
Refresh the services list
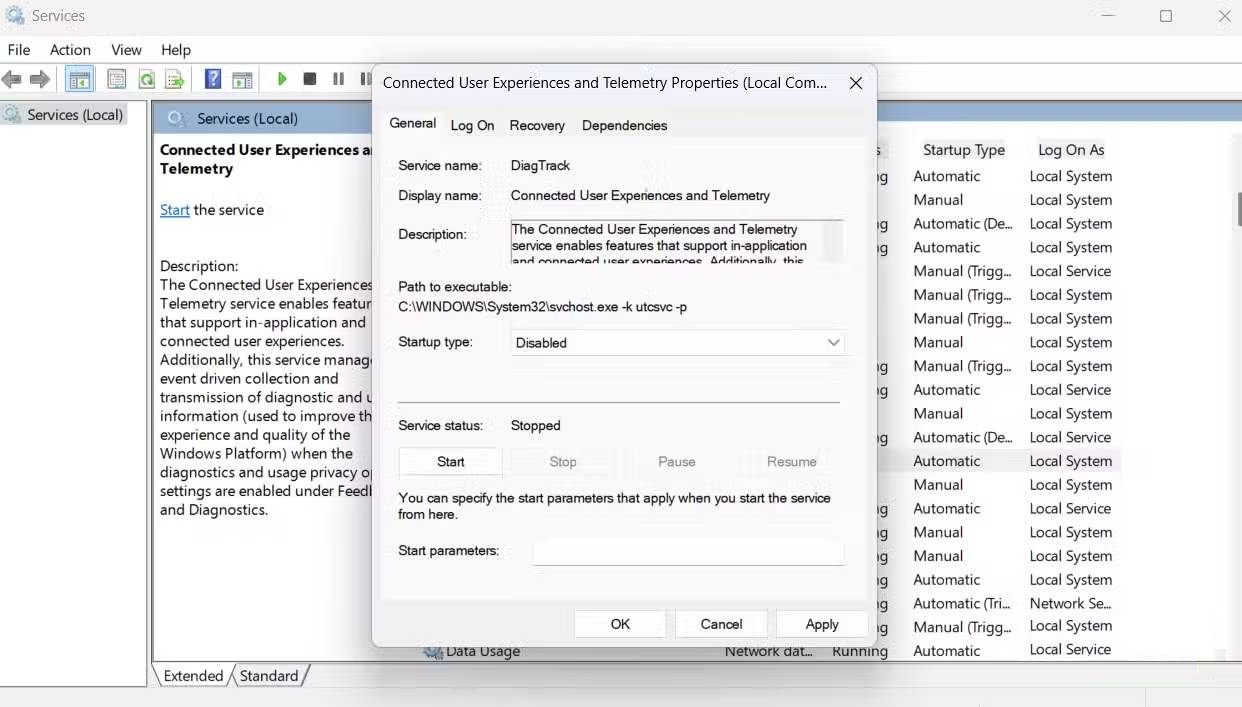pos(147,79)
